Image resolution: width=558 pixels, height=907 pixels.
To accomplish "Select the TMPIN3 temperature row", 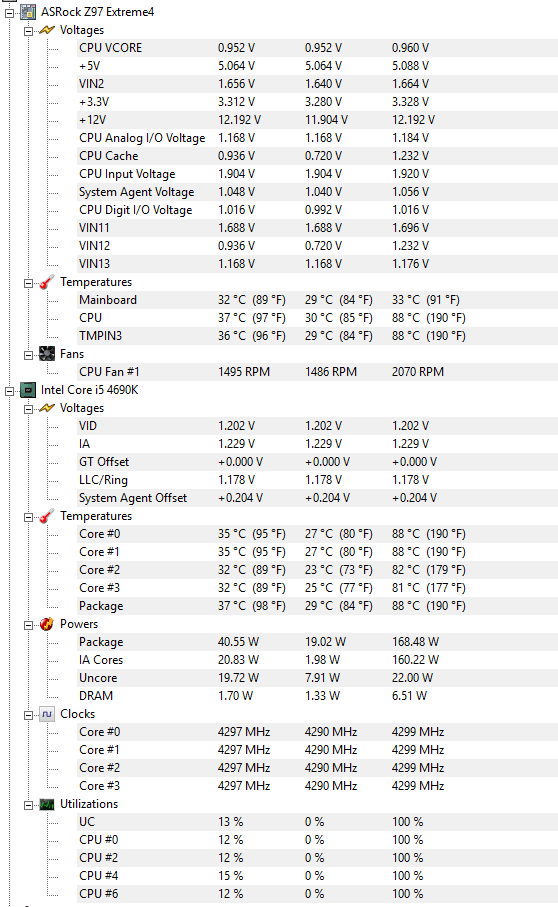I will (317, 336).
